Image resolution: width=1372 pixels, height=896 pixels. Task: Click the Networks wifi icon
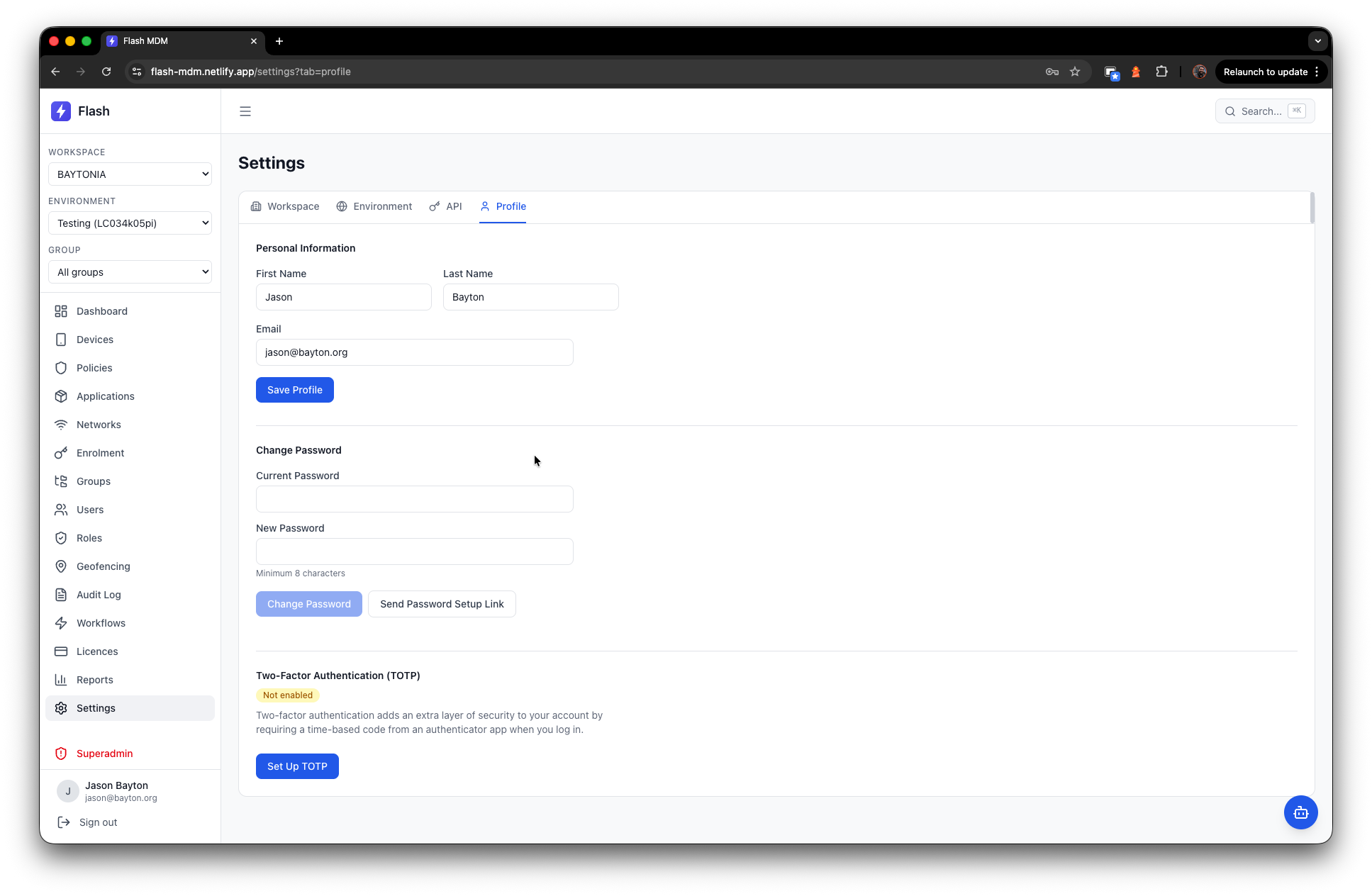click(61, 425)
